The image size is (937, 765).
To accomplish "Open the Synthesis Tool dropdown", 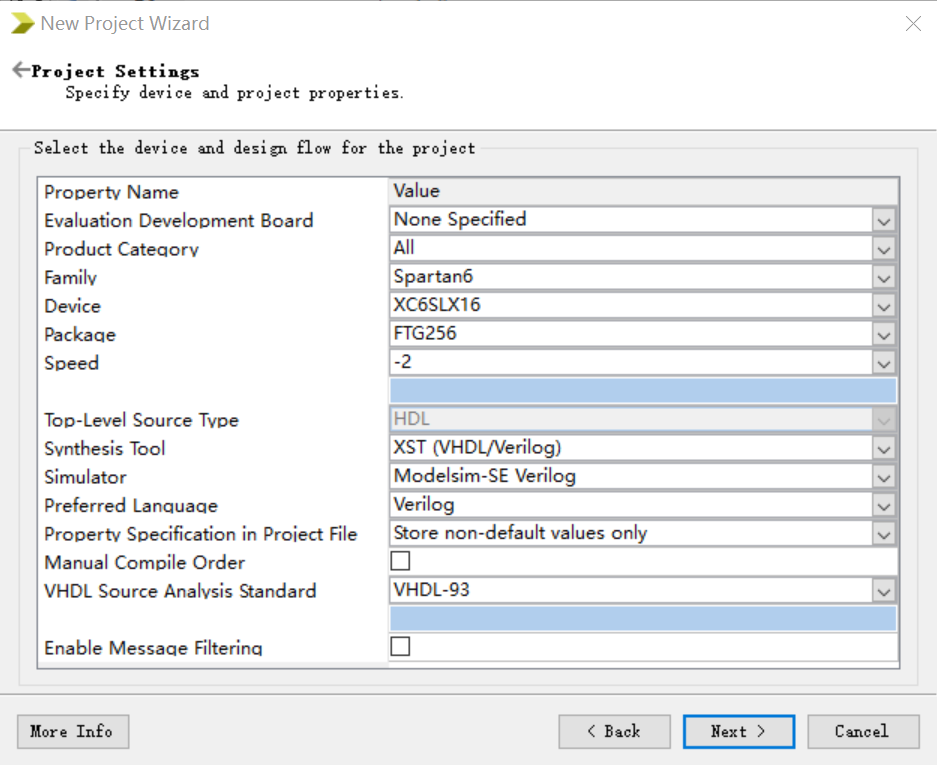I will coord(884,448).
